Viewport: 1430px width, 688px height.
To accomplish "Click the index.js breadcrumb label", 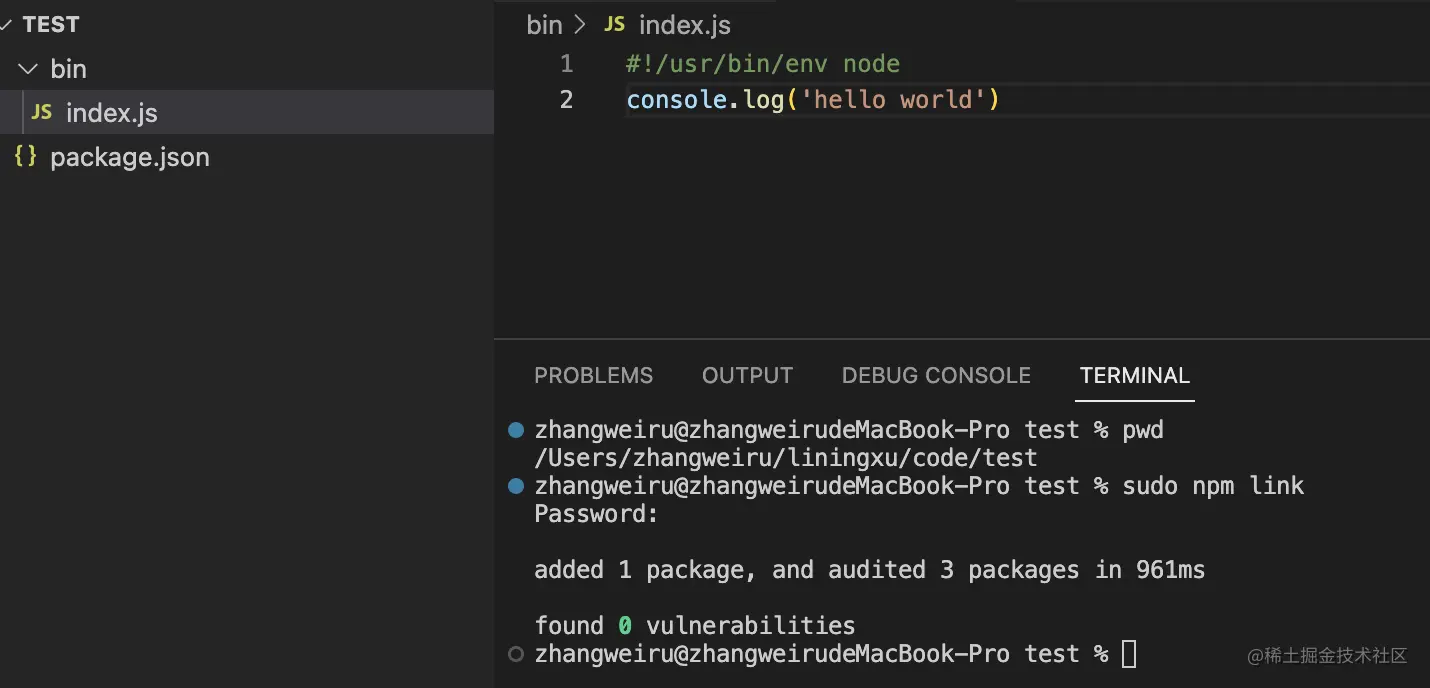I will 685,25.
